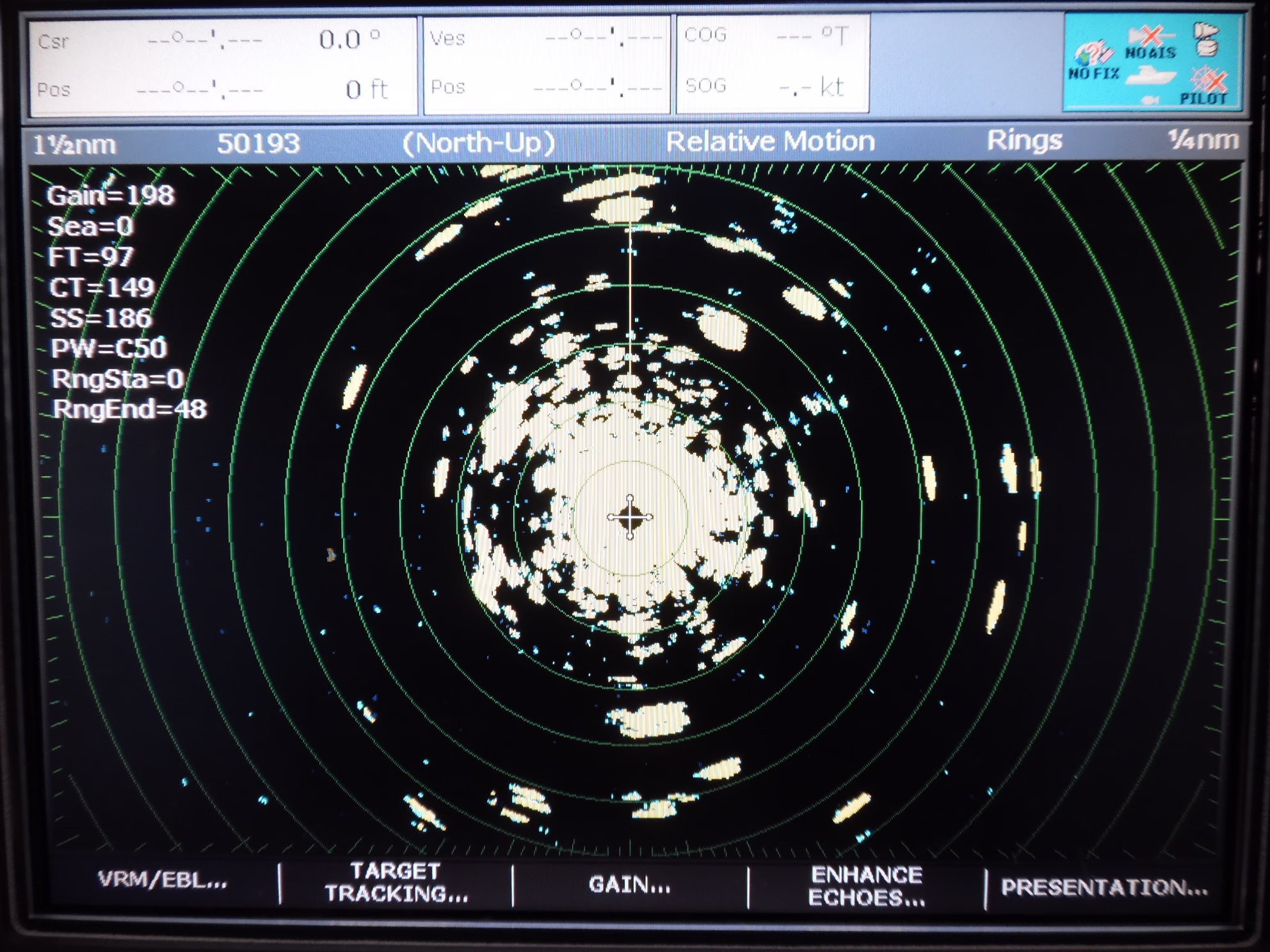
Task: Tap the radar scanner status icon
Action: 1206,40
